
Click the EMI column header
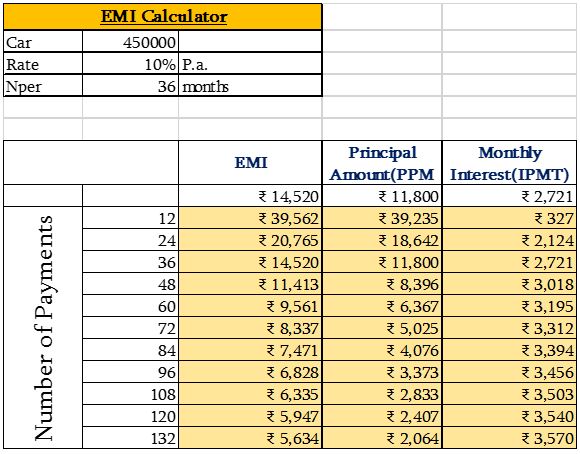[250, 162]
